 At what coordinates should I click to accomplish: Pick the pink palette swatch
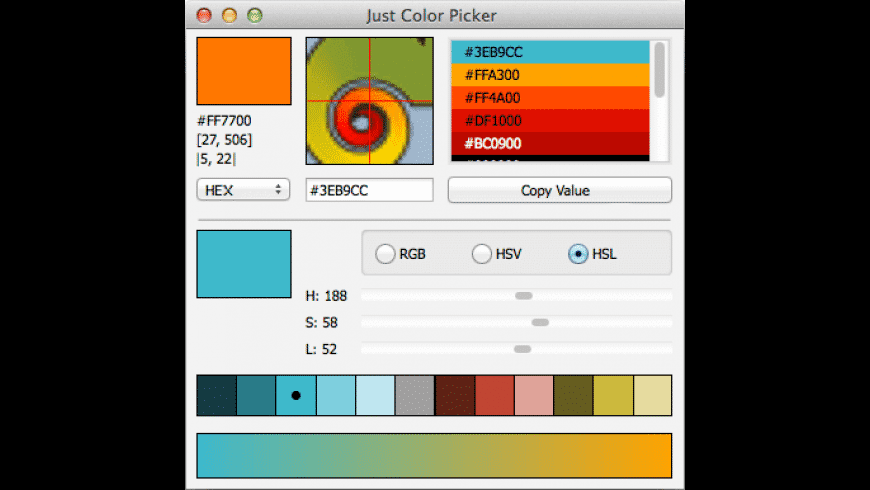pyautogui.click(x=534, y=396)
